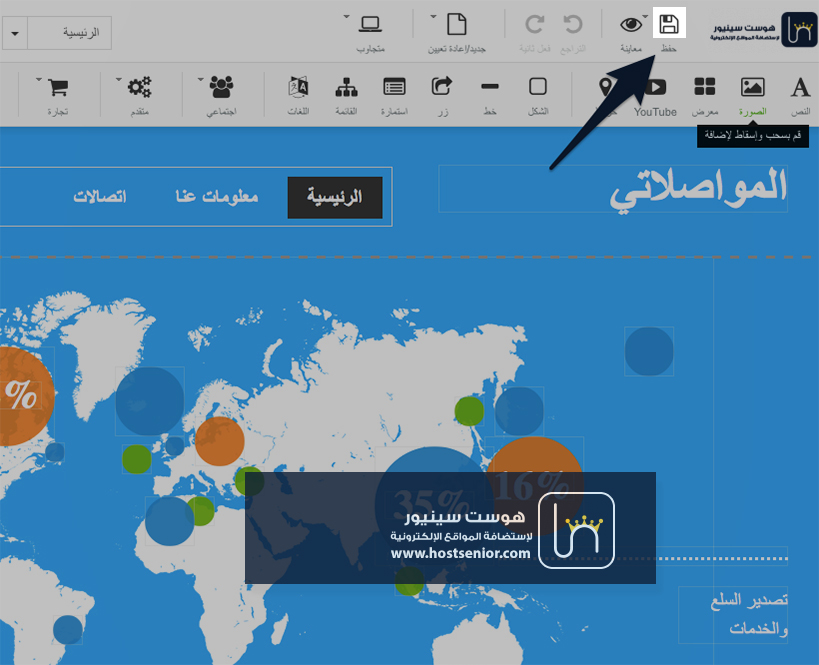Click the blue circle over West Africa
Screen dimensions: 819x665
tap(170, 521)
